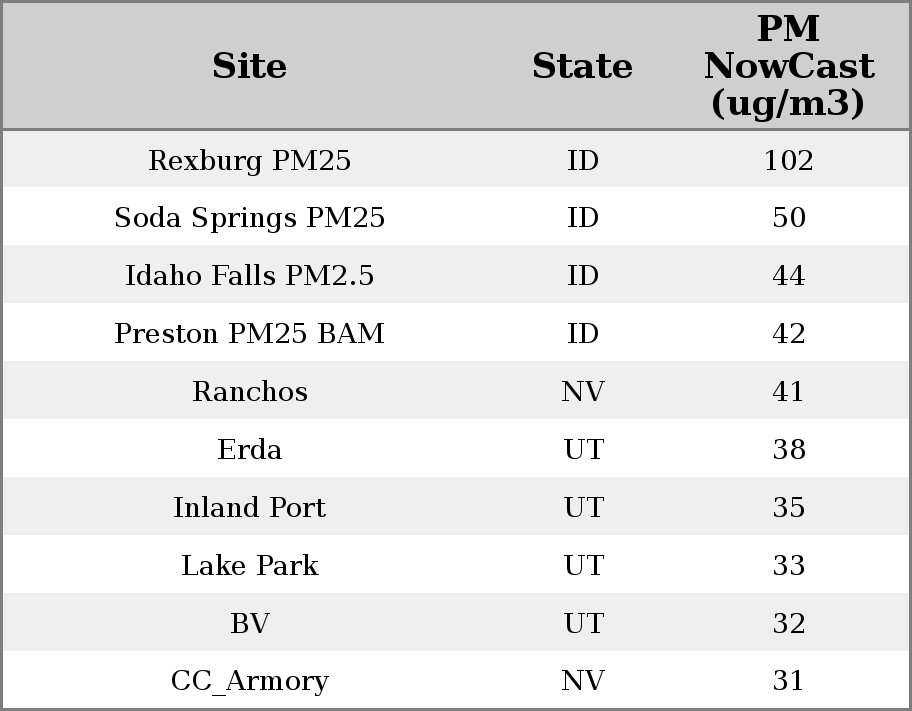Screen dimensions: 912x711
Task: Click the BV site name
Action: pyautogui.click(x=249, y=623)
